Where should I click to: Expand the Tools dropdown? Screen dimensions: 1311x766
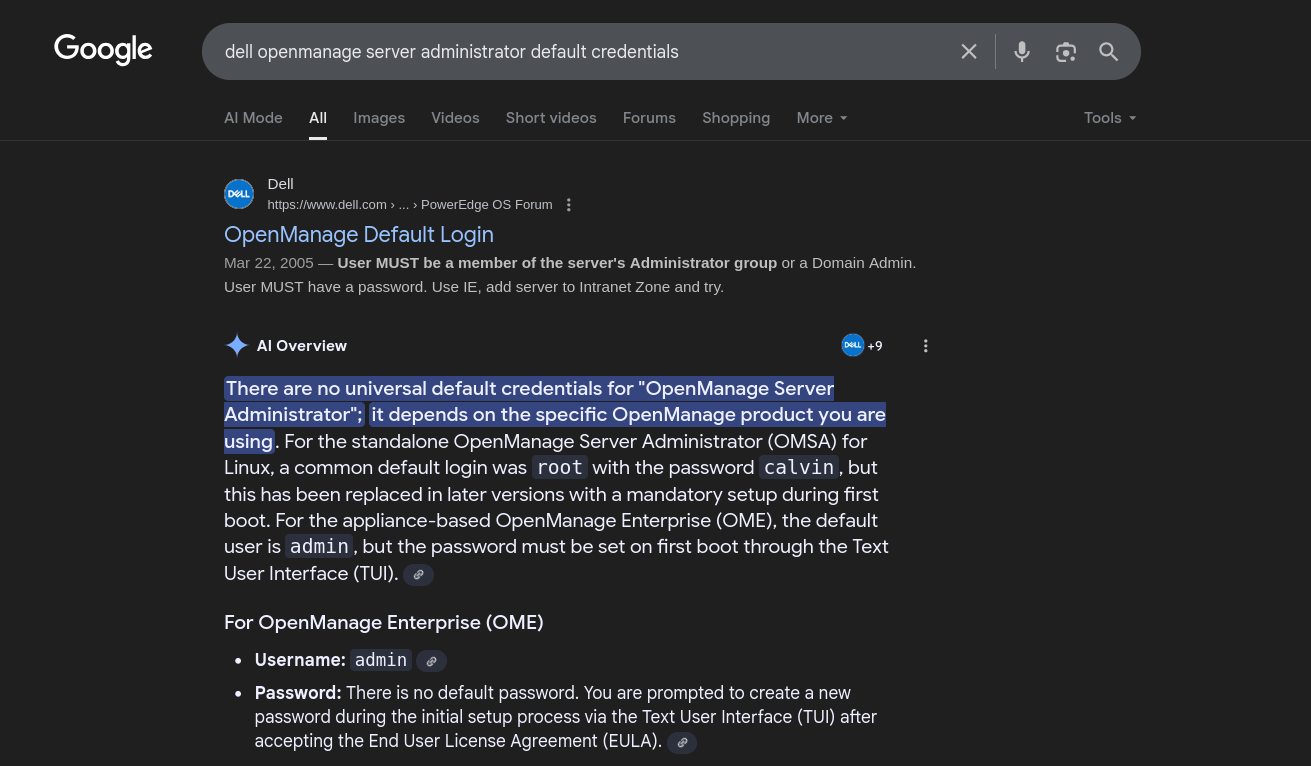point(1110,118)
